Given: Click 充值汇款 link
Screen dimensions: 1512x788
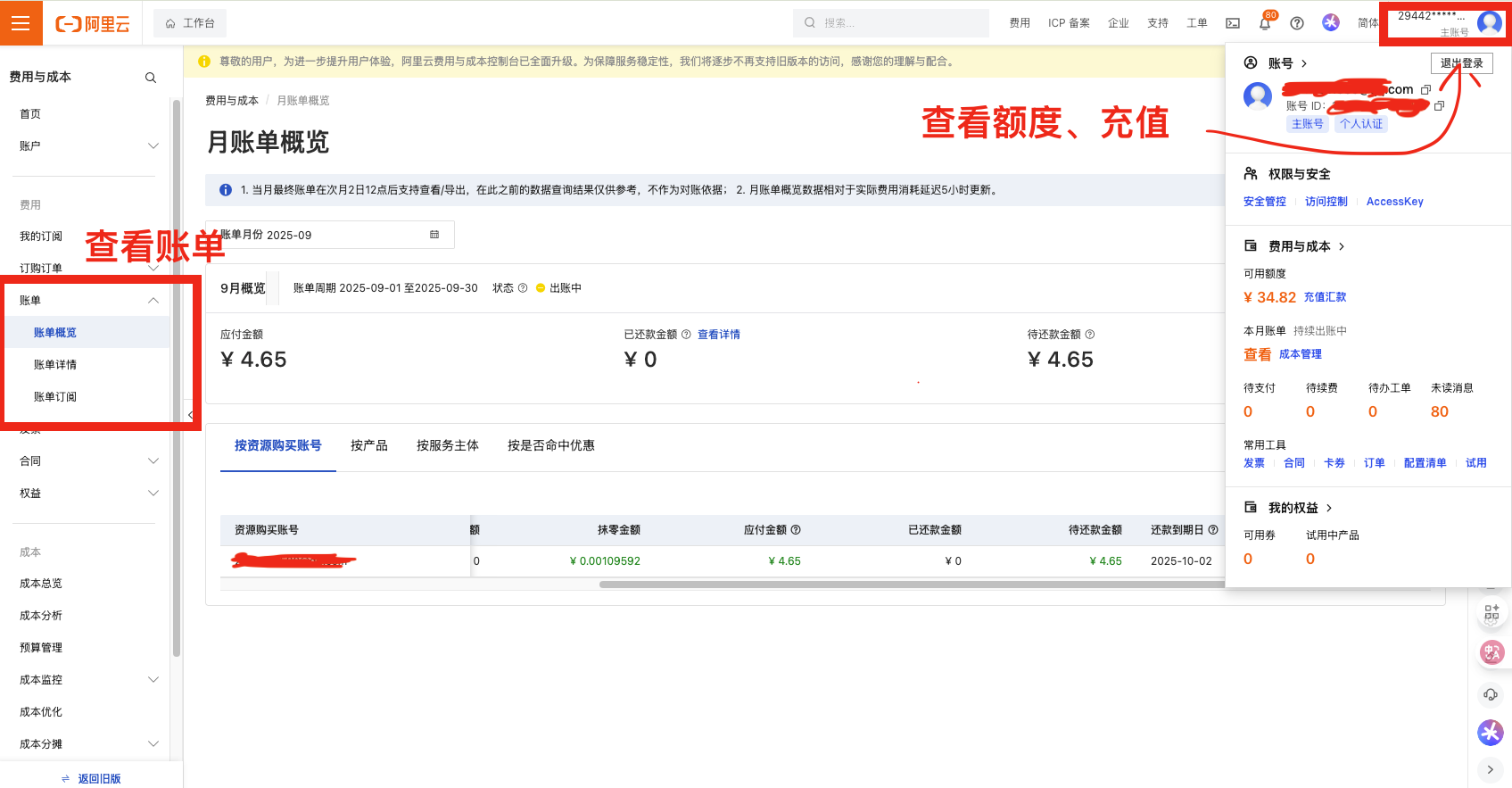Looking at the screenshot, I should (1326, 297).
